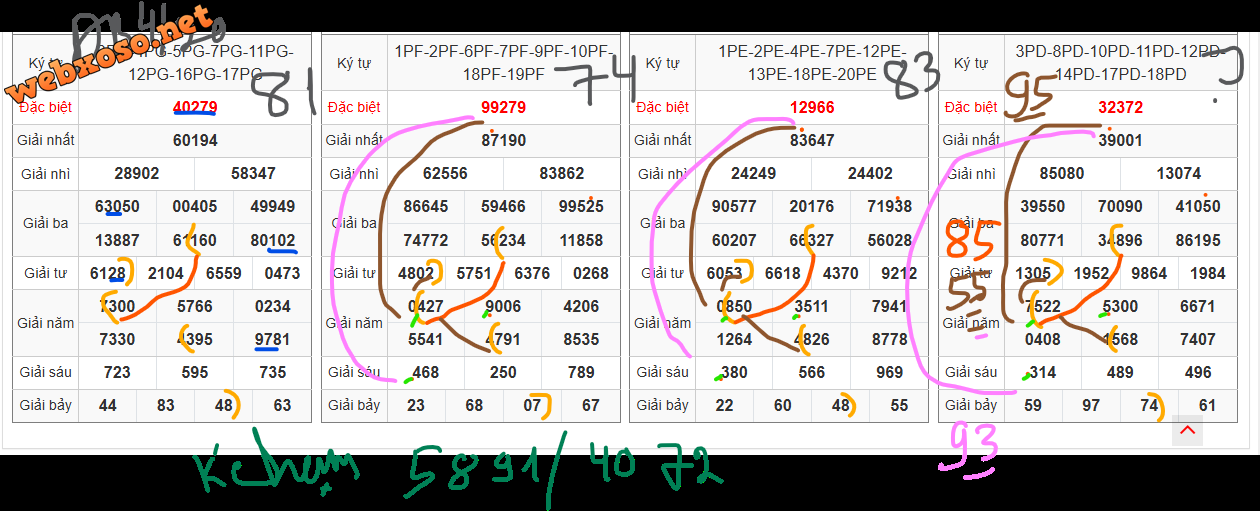Click special prize number 32372

click(x=1120, y=107)
